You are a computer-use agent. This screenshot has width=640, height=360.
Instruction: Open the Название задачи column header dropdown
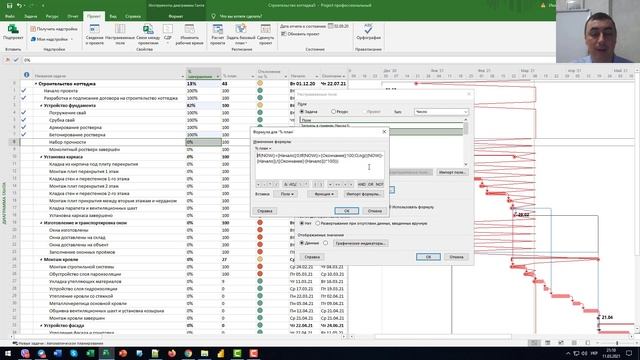tap(182, 76)
